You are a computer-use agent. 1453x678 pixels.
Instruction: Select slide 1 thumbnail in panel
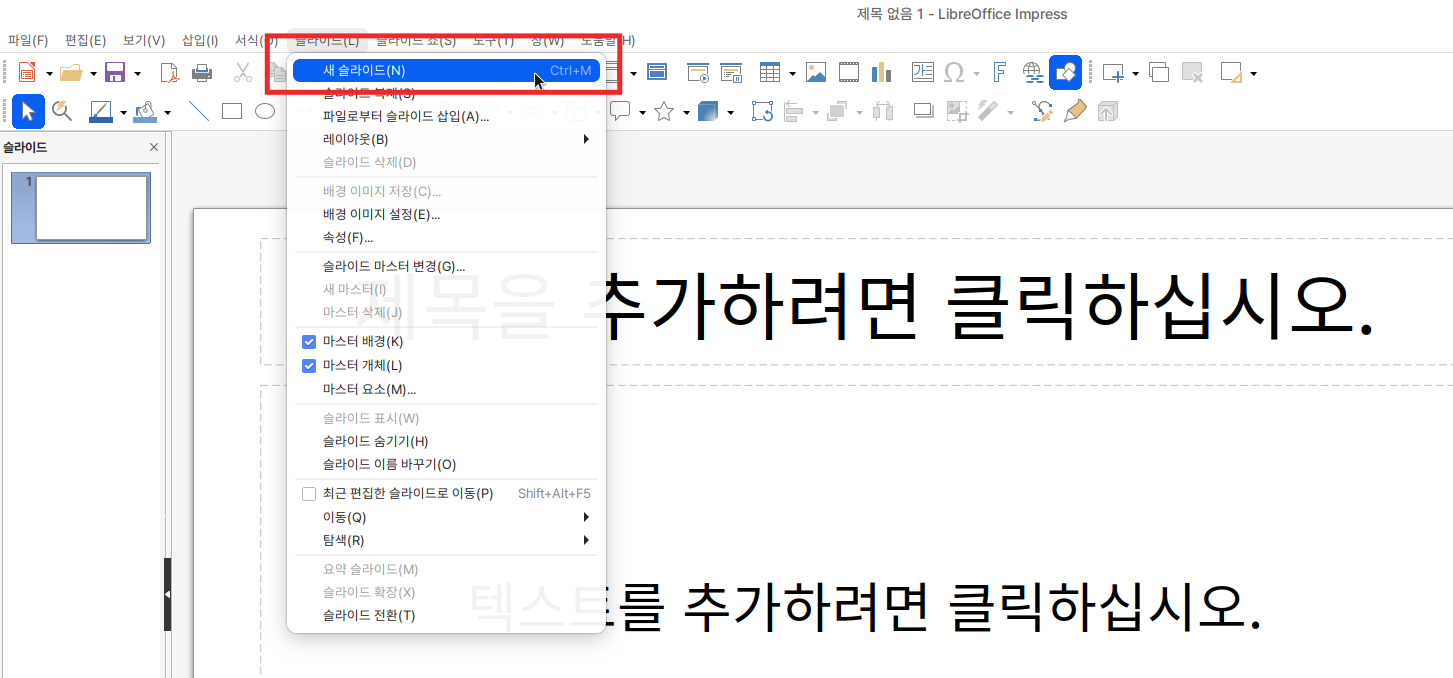point(91,208)
